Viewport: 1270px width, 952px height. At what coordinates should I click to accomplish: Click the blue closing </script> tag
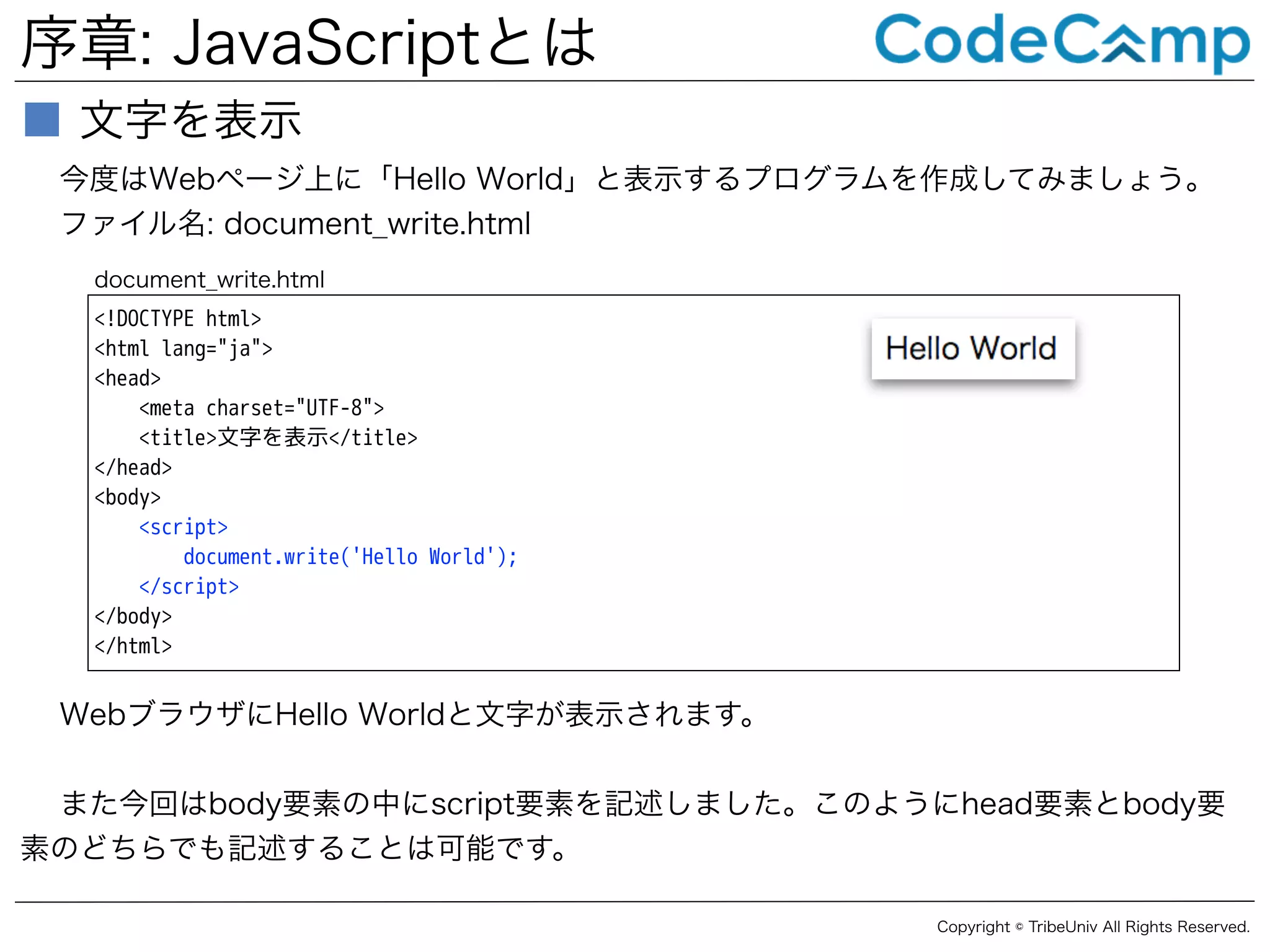tap(189, 586)
